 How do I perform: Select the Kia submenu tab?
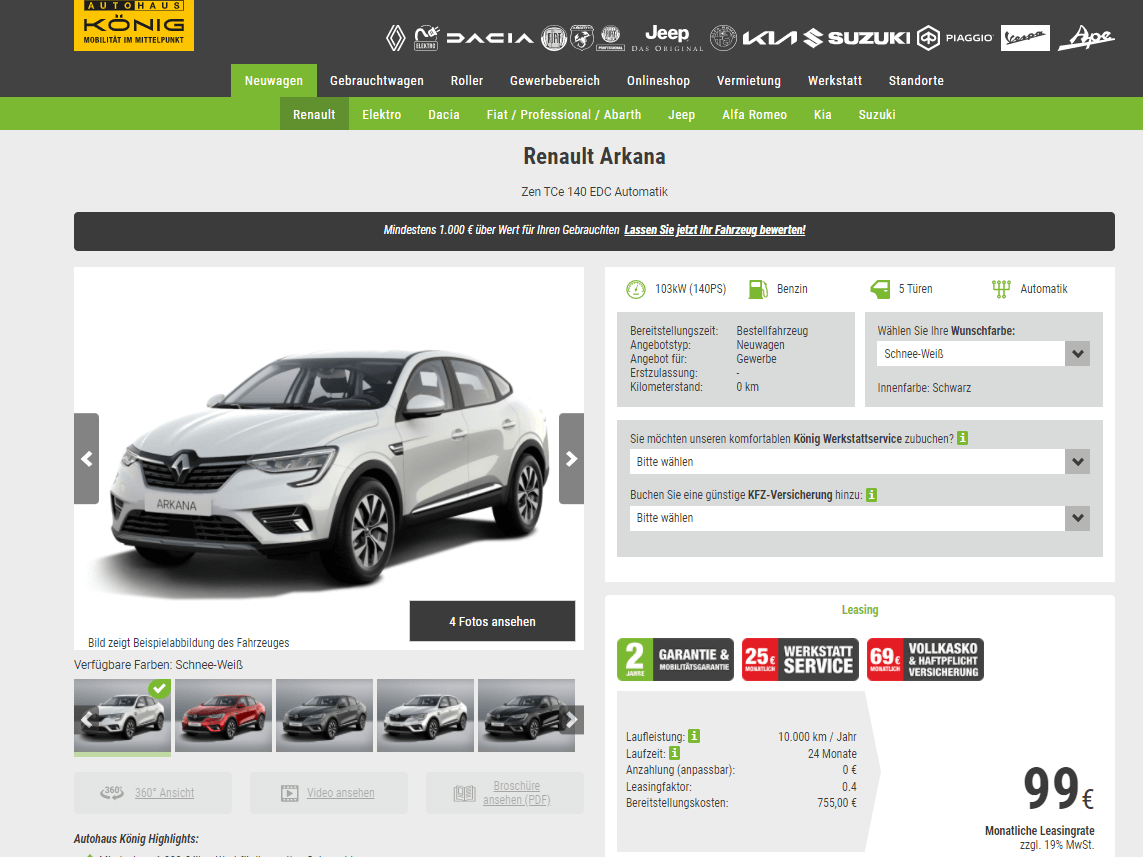tap(823, 114)
